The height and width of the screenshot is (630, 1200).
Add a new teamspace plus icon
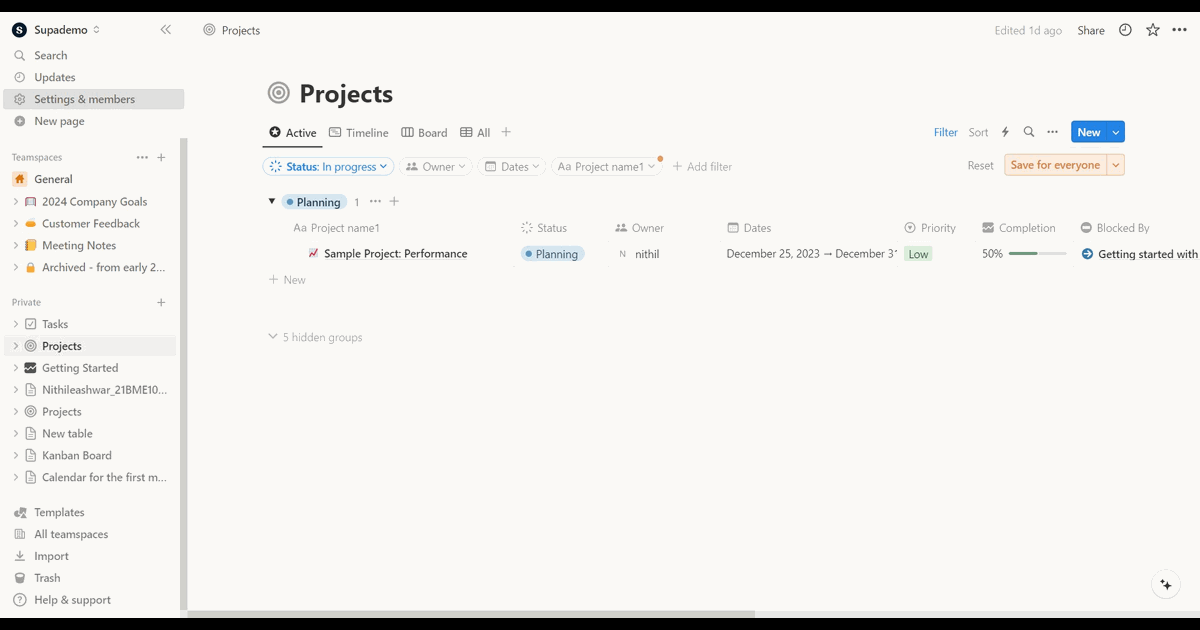162,157
